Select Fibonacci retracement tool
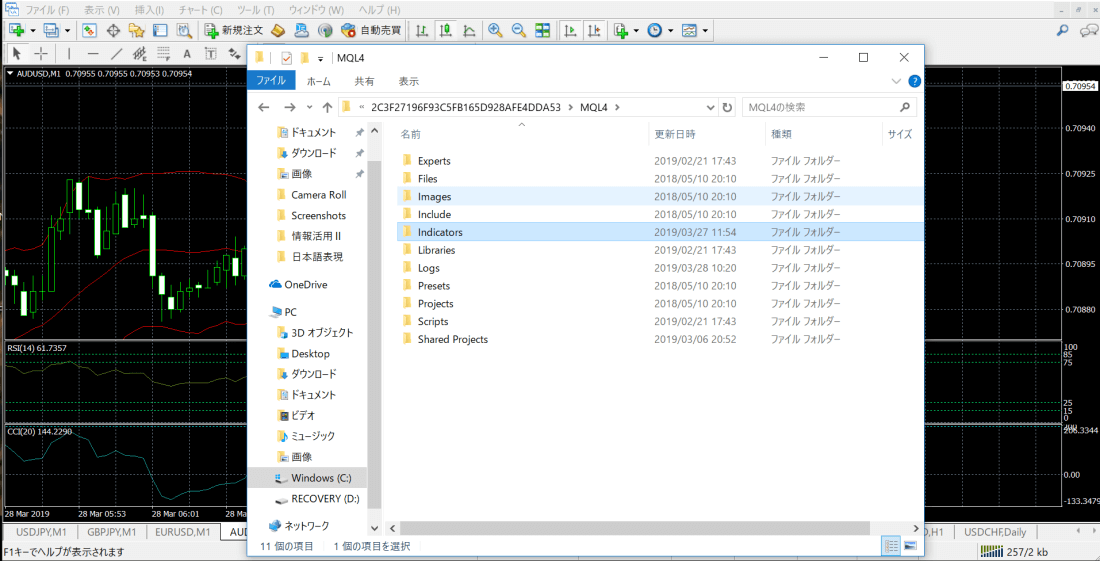 pyautogui.click(x=163, y=53)
